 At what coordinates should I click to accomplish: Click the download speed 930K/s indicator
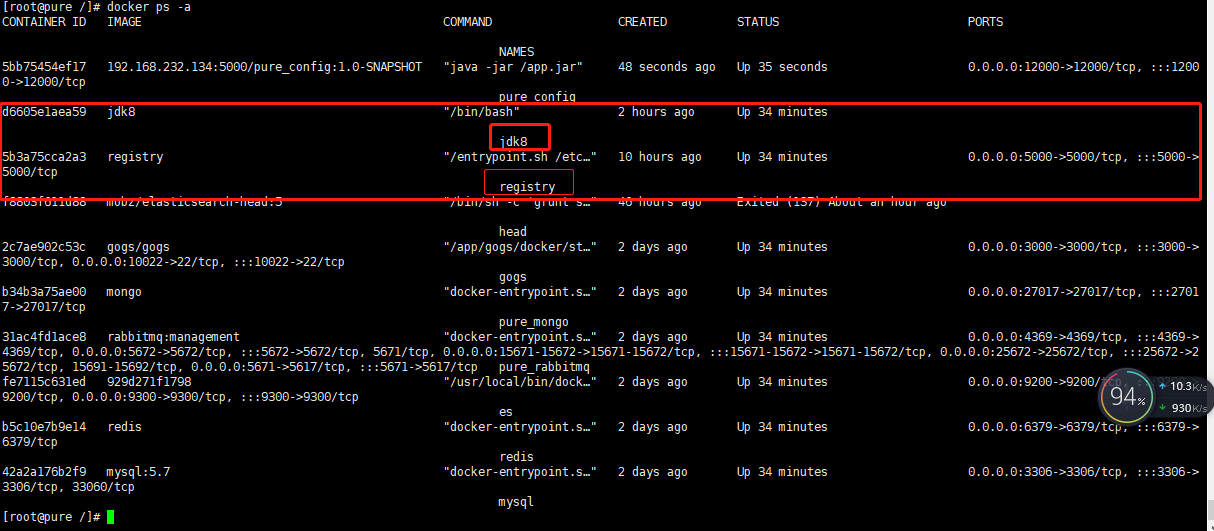point(1182,408)
